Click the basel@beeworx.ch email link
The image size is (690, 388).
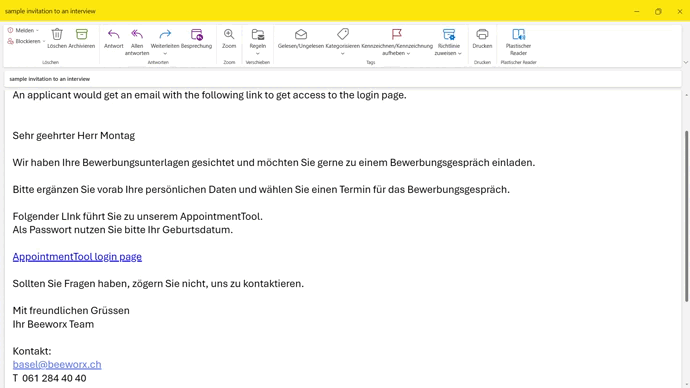57,364
